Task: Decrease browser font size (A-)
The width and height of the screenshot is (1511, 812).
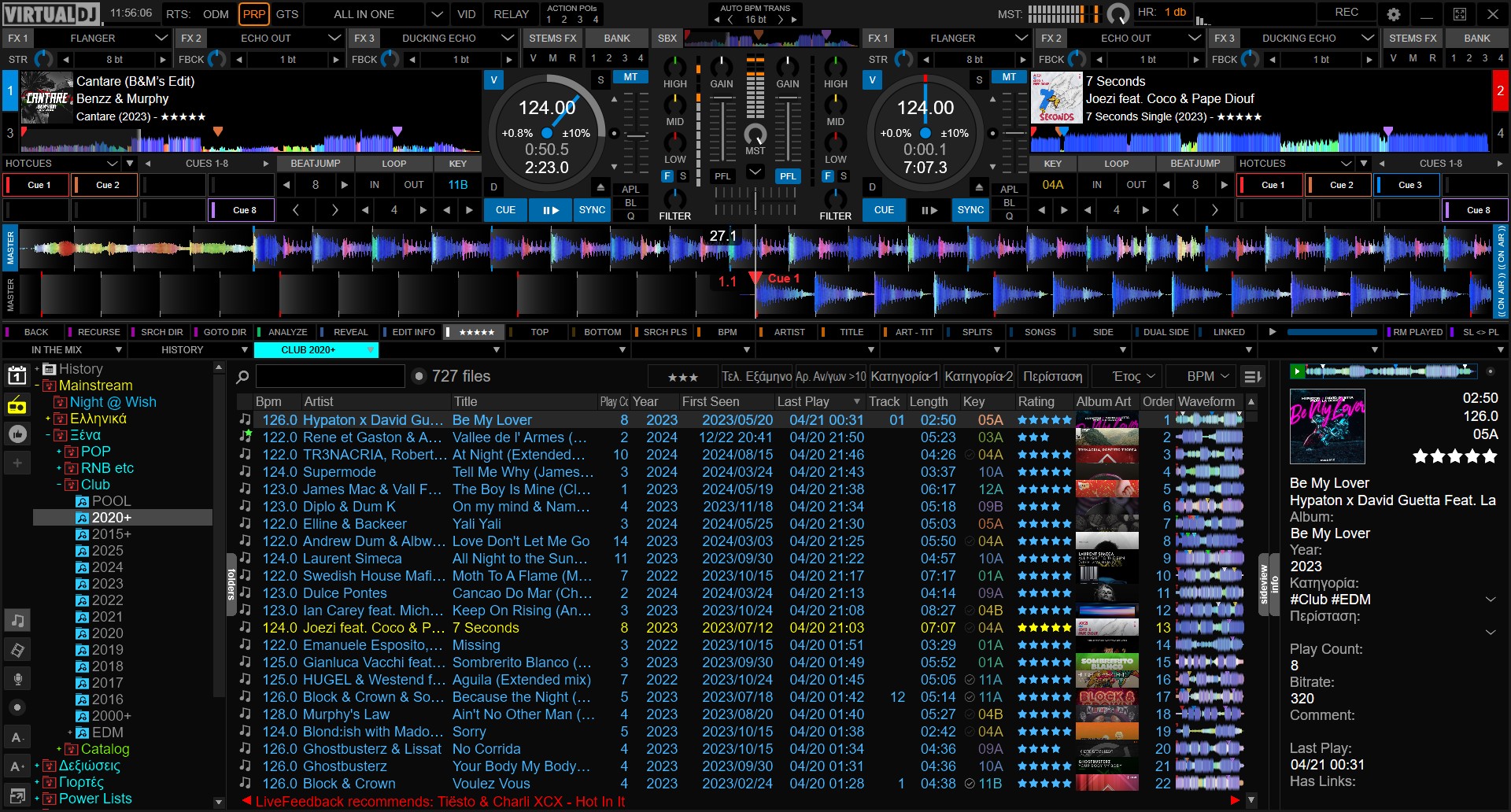Action: (x=17, y=737)
